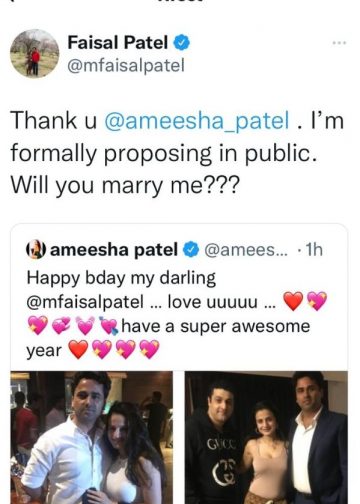Open Faisal Patel's profile picture

click(35, 53)
